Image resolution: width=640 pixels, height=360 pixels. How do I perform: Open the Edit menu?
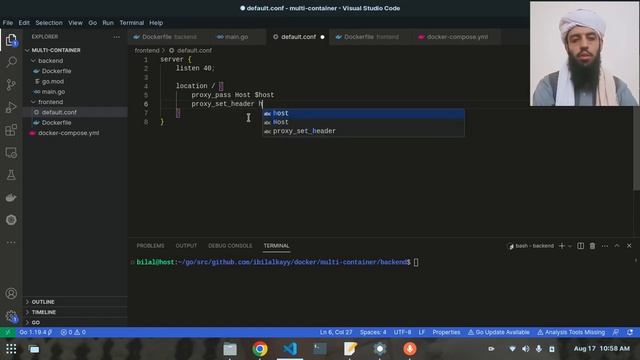pyautogui.click(x=24, y=23)
